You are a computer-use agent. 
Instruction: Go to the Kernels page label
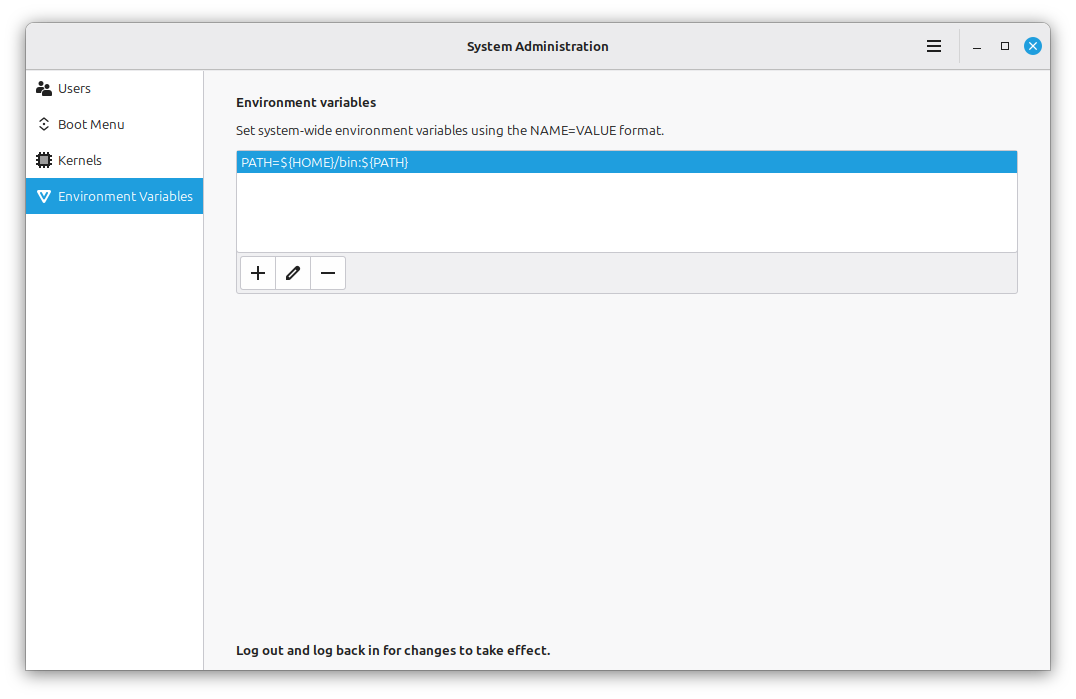pyautogui.click(x=80, y=161)
